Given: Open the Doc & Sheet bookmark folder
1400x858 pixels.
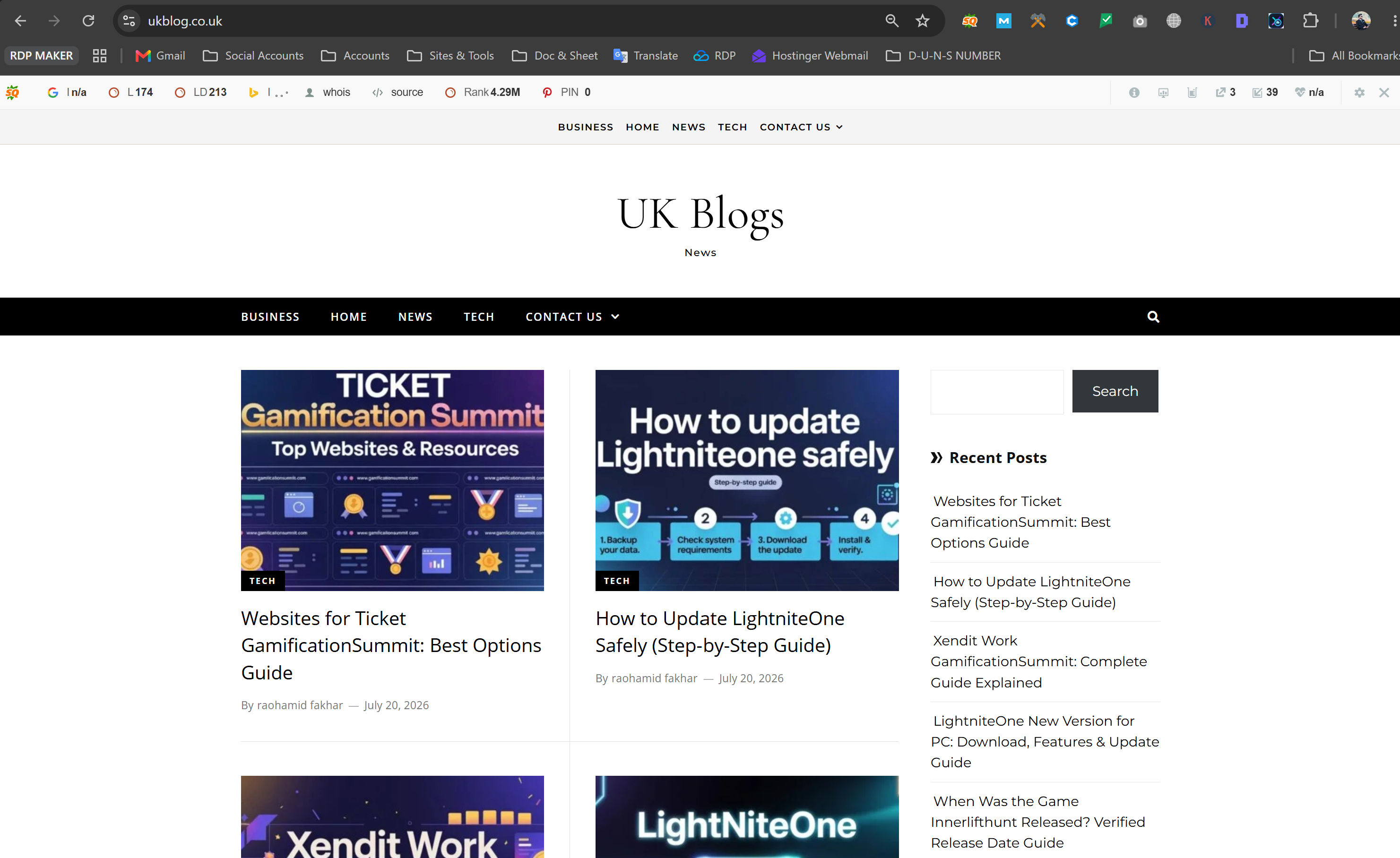Looking at the screenshot, I should [x=555, y=56].
